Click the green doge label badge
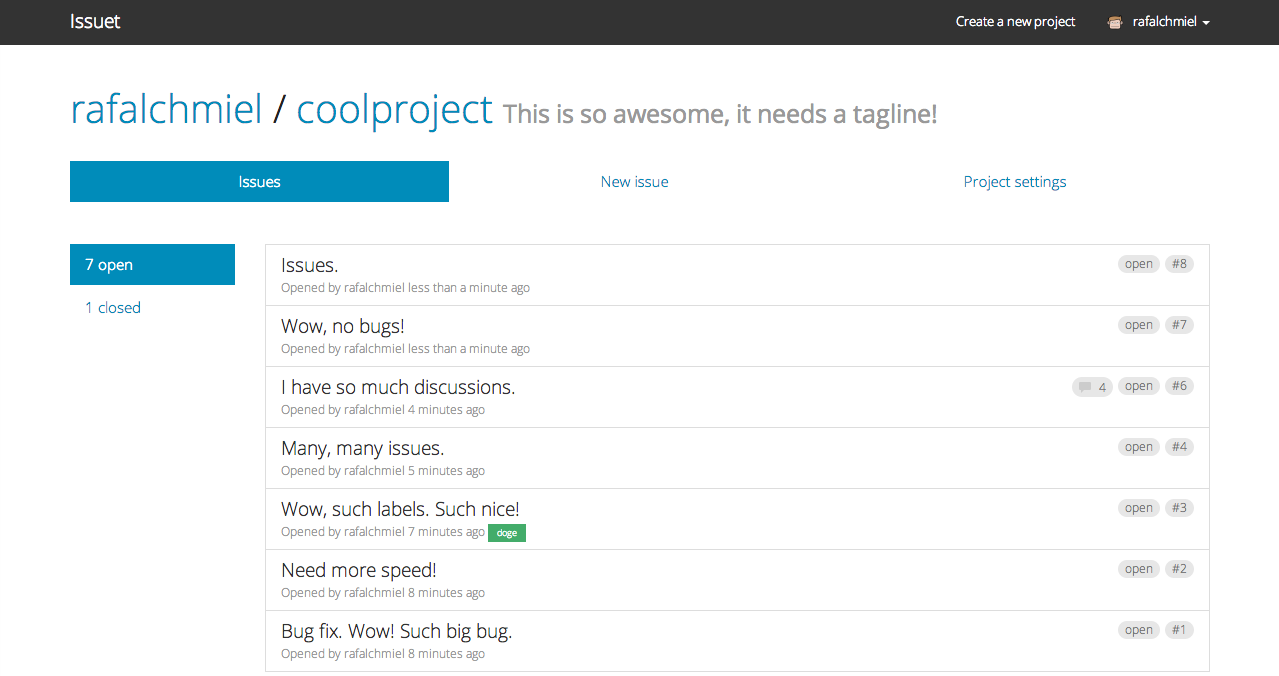Image resolution: width=1279 pixels, height=676 pixels. 507,533
